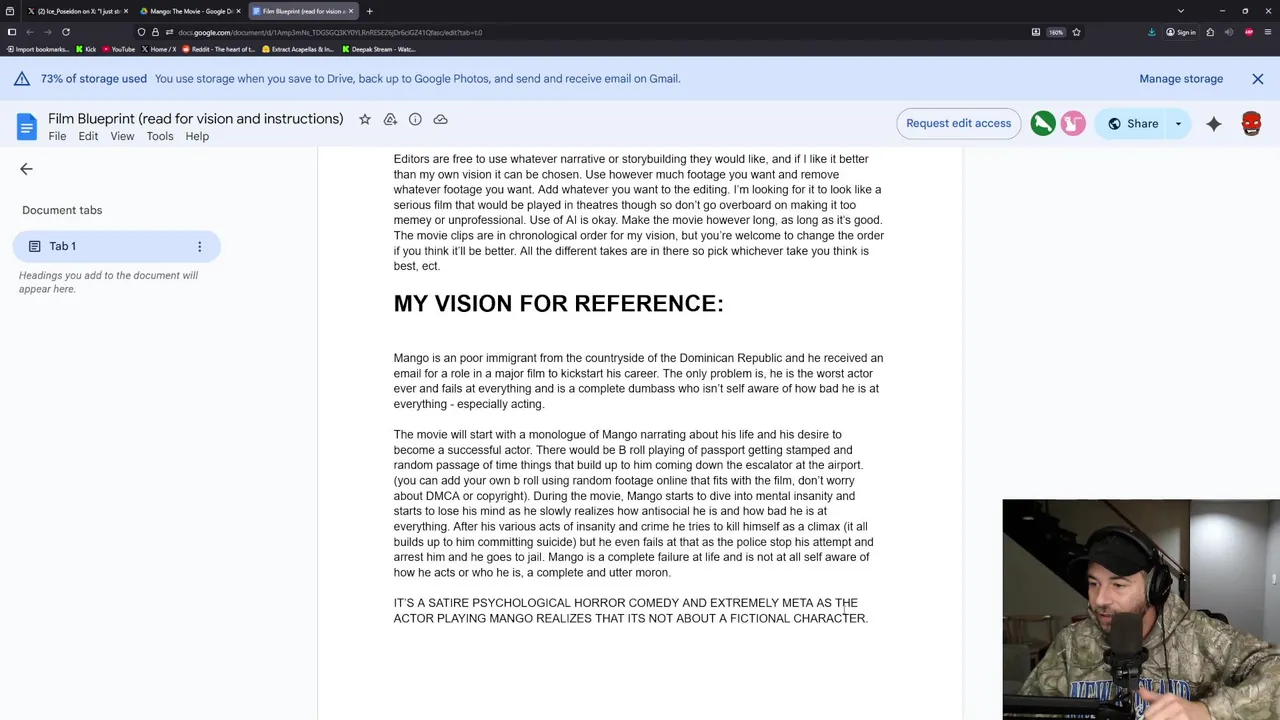Go forward in browser history
The width and height of the screenshot is (1280, 720).
point(48,32)
